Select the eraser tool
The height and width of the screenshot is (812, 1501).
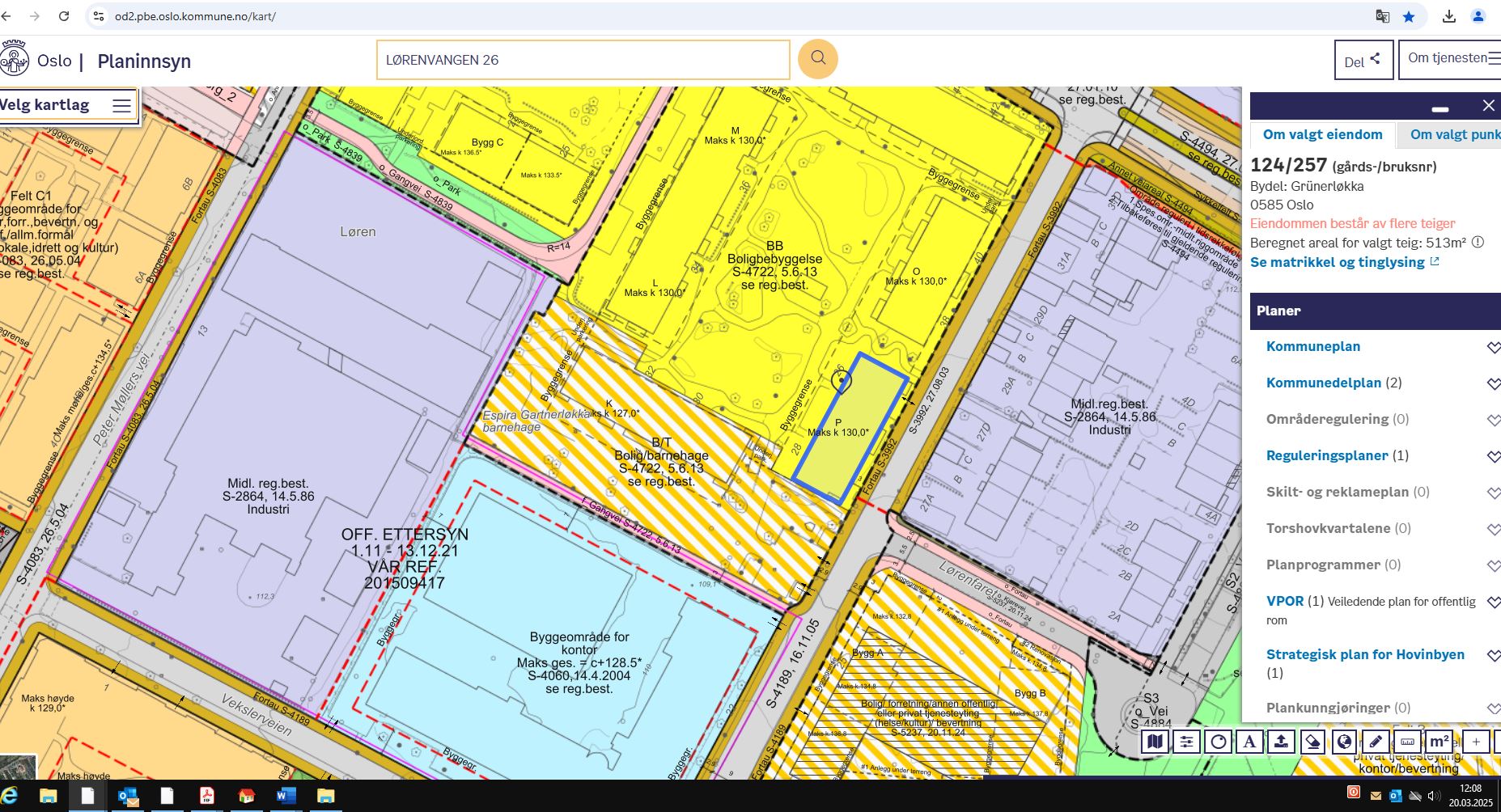1313,742
